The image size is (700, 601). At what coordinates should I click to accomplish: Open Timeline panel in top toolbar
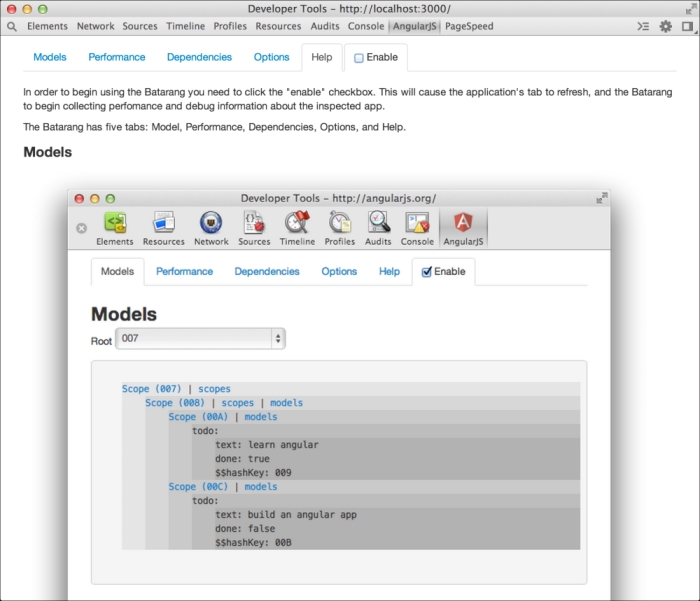coord(185,26)
